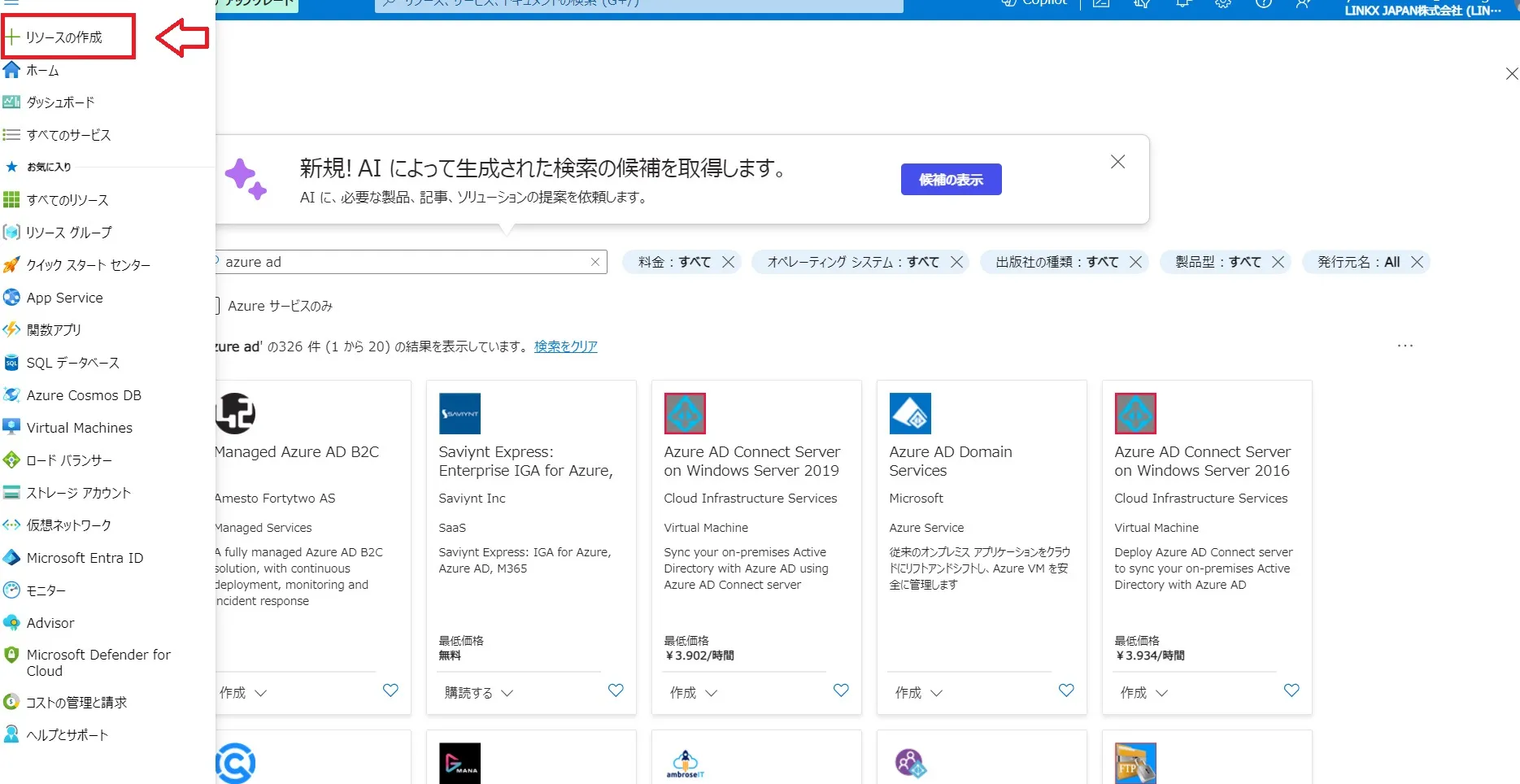Open the help question mark icon

[1263, 3]
